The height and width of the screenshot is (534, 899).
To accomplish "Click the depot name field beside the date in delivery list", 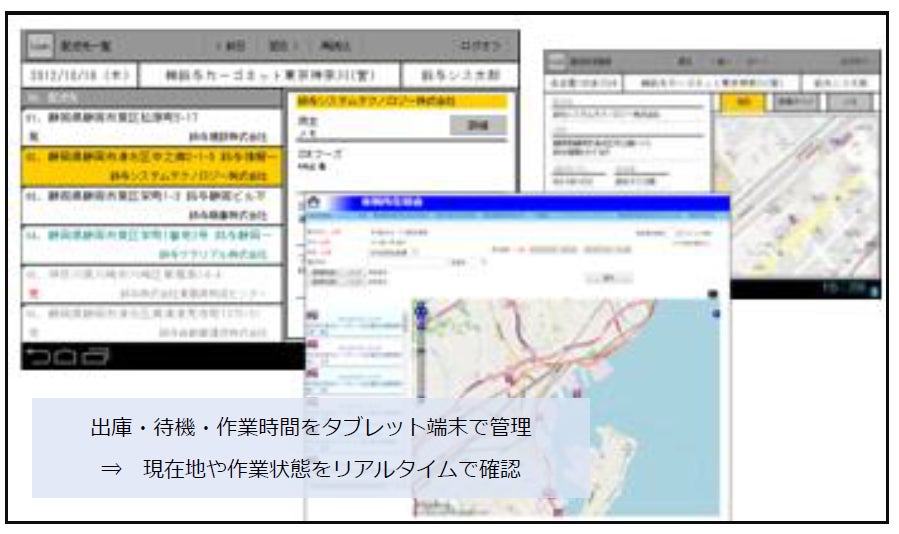I will click(269, 75).
